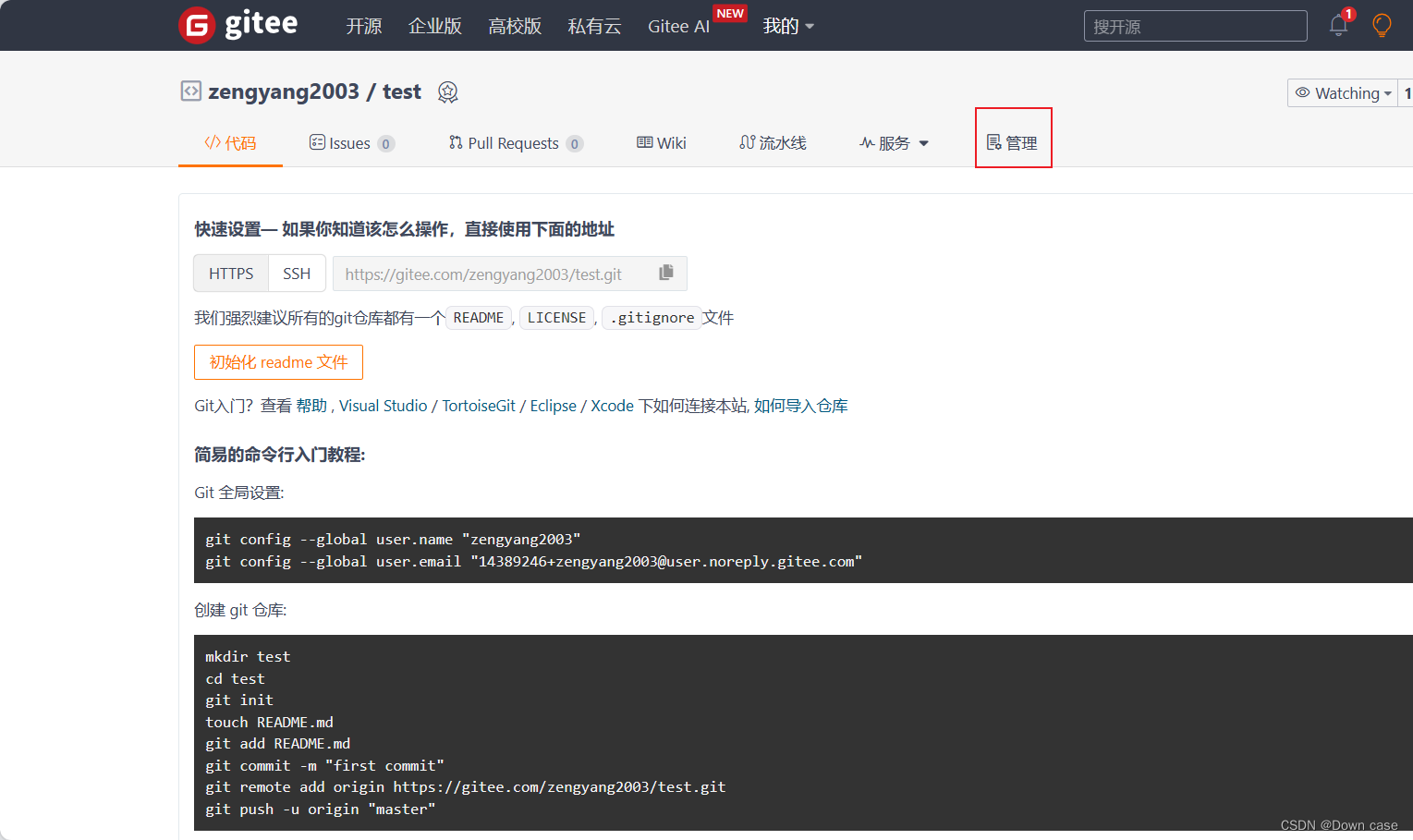Open the Visual Studio link
Viewport: 1413px width, 840px height.
[383, 406]
